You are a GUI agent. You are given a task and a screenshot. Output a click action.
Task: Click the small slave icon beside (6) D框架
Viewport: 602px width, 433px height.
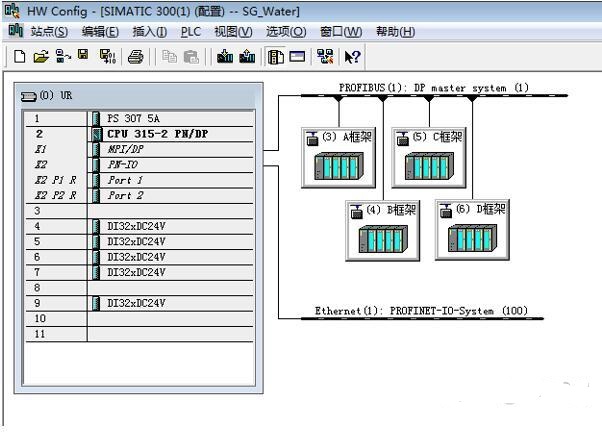coord(446,211)
